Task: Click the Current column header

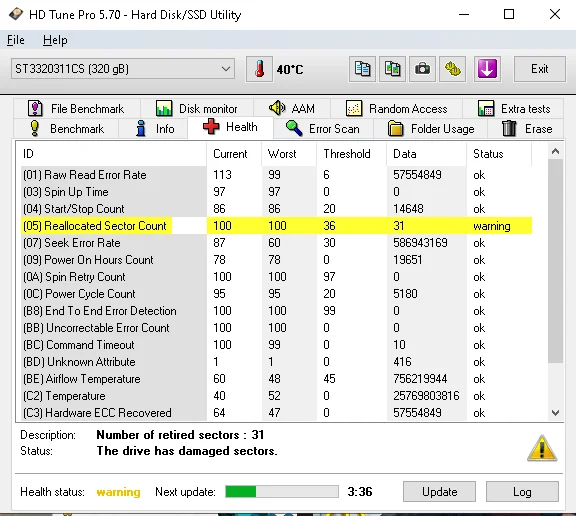Action: (x=234, y=154)
